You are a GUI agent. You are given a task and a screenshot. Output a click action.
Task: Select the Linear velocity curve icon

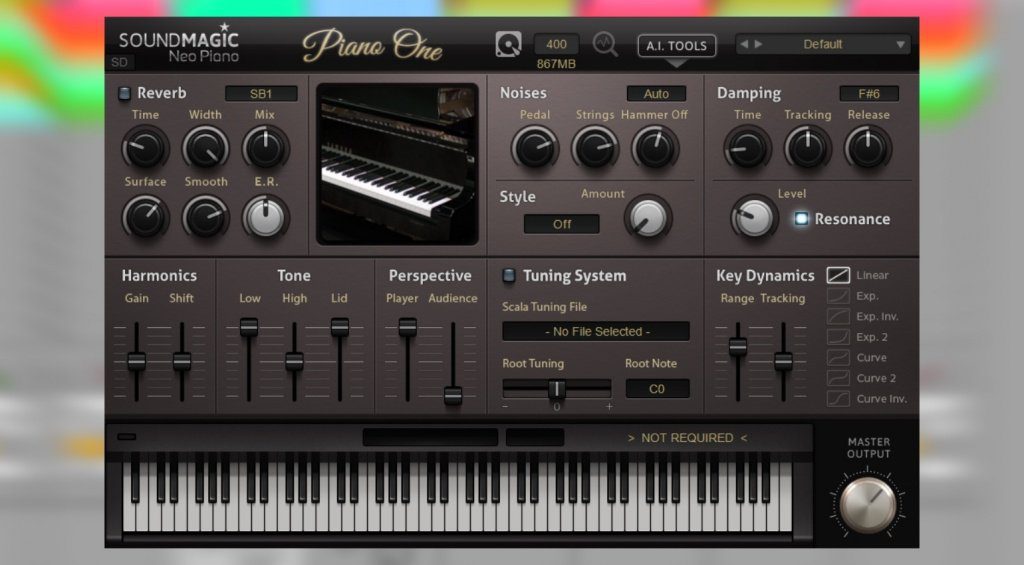tap(838, 275)
